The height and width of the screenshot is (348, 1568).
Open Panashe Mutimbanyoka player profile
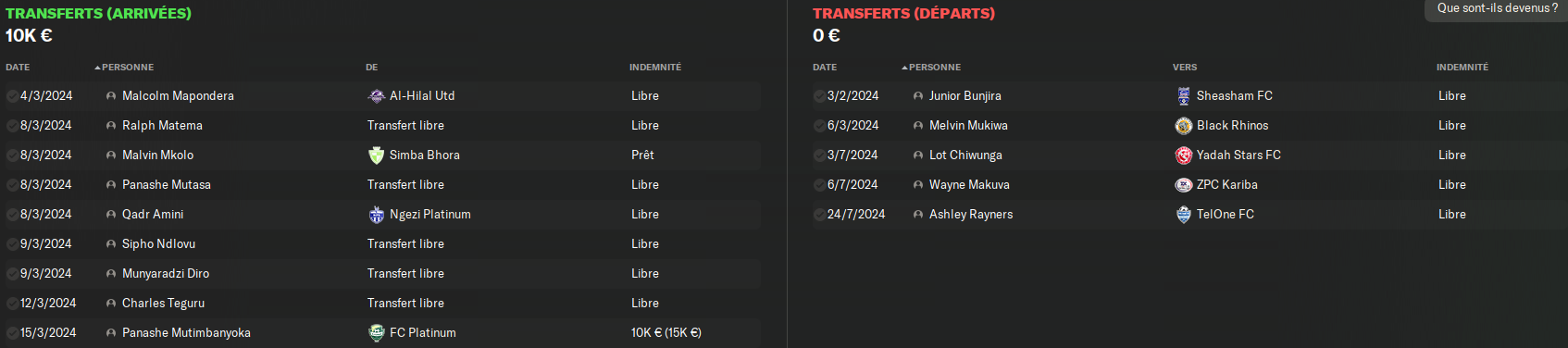[186, 333]
